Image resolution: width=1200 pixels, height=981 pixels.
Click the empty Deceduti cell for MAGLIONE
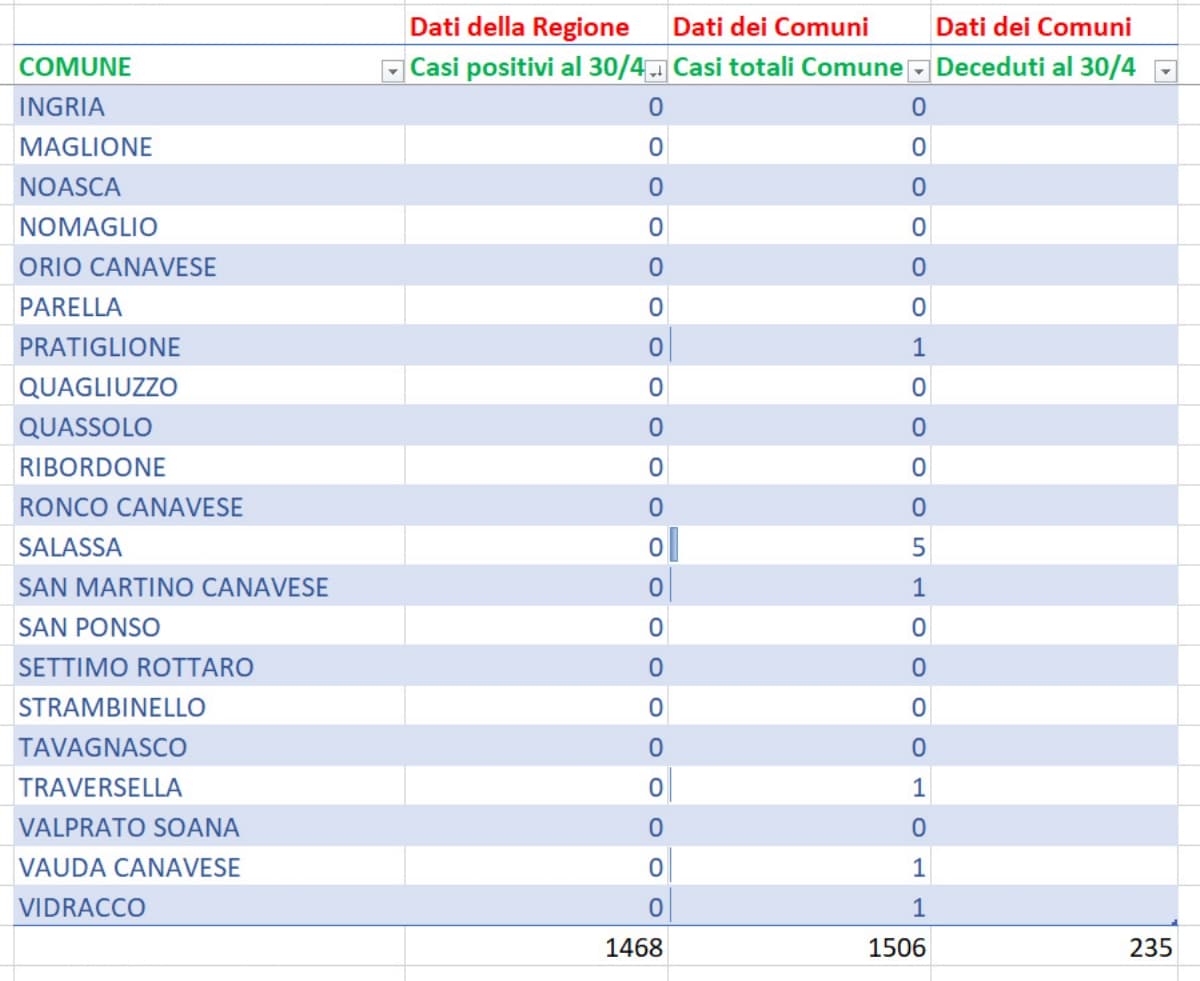(1054, 147)
